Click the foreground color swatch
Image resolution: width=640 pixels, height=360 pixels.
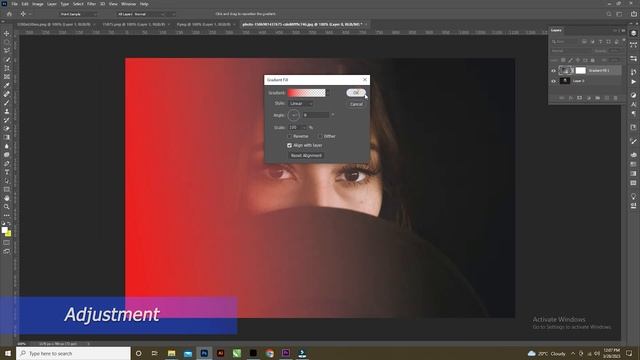pos(4,230)
